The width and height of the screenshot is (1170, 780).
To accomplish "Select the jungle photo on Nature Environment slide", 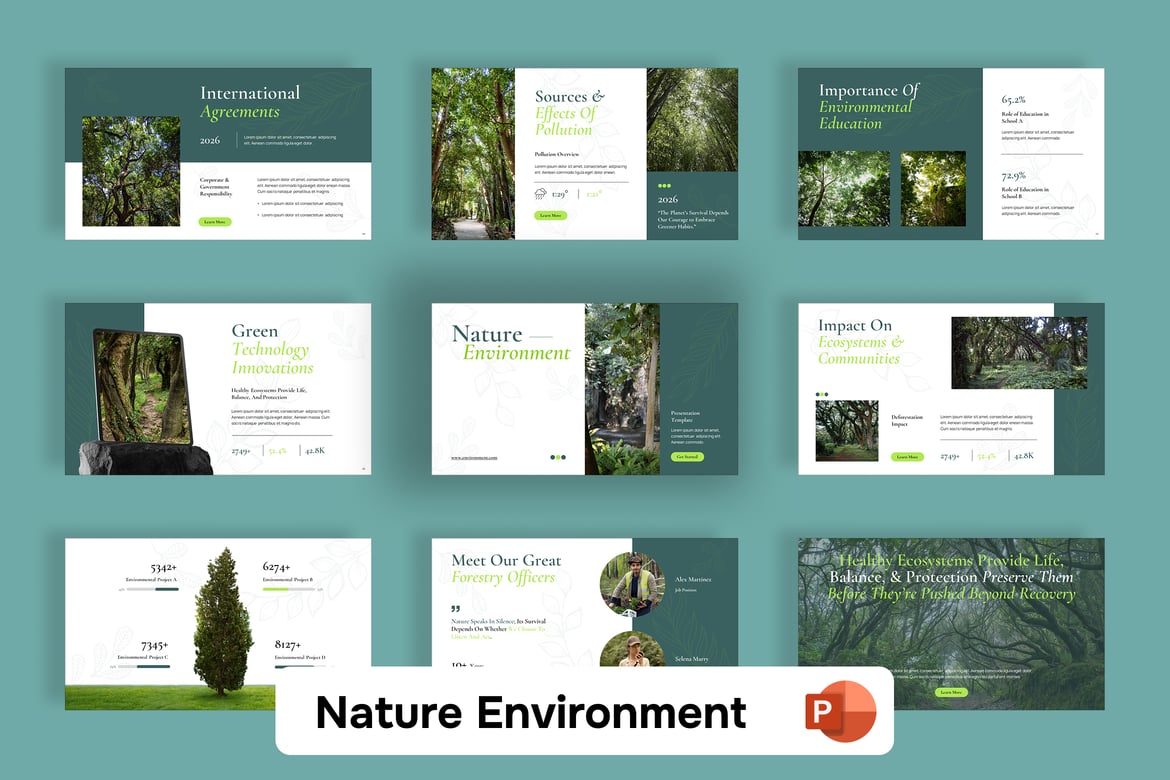I will (622, 389).
